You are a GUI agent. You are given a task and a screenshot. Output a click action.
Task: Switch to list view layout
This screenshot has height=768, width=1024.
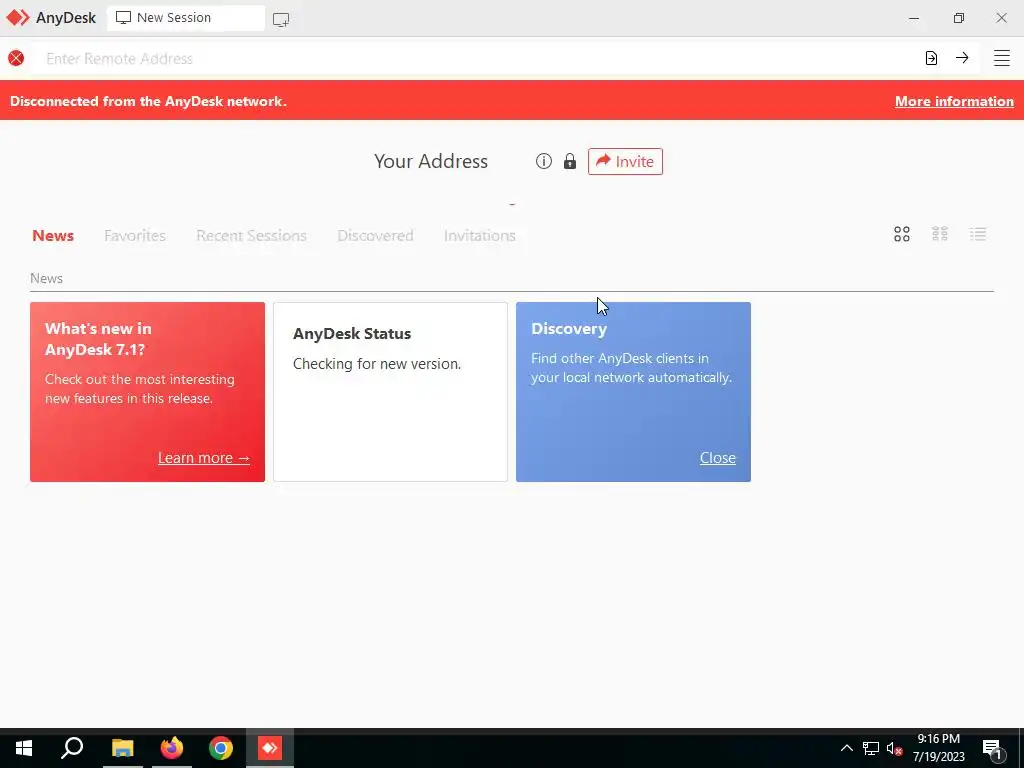(x=978, y=234)
